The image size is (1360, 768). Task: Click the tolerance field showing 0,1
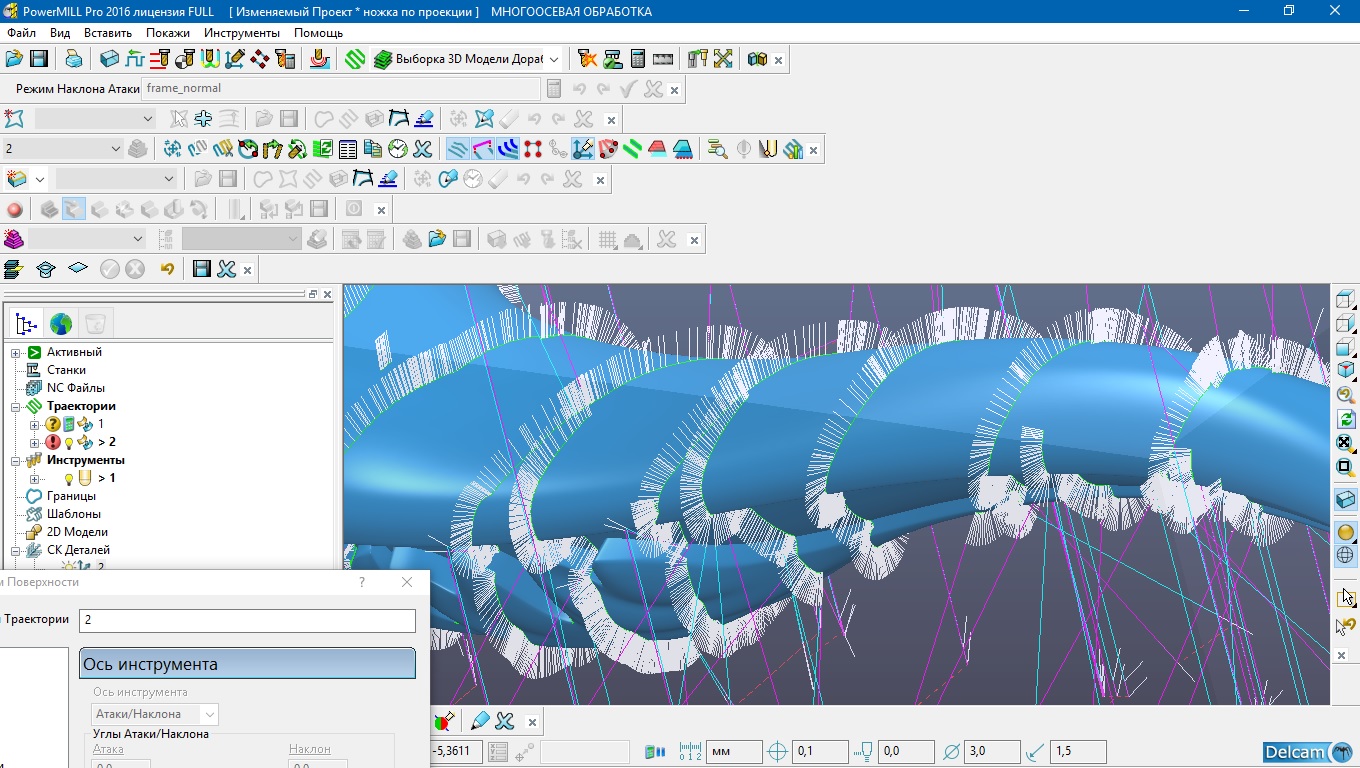(x=819, y=751)
